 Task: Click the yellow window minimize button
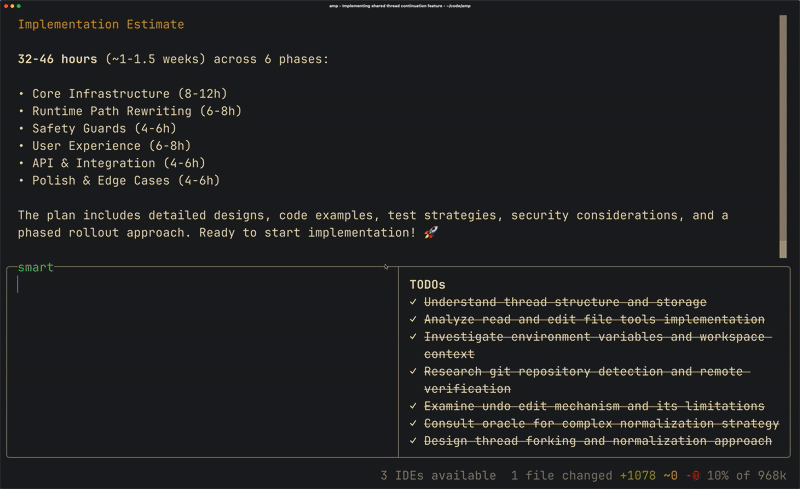click(x=12, y=6)
